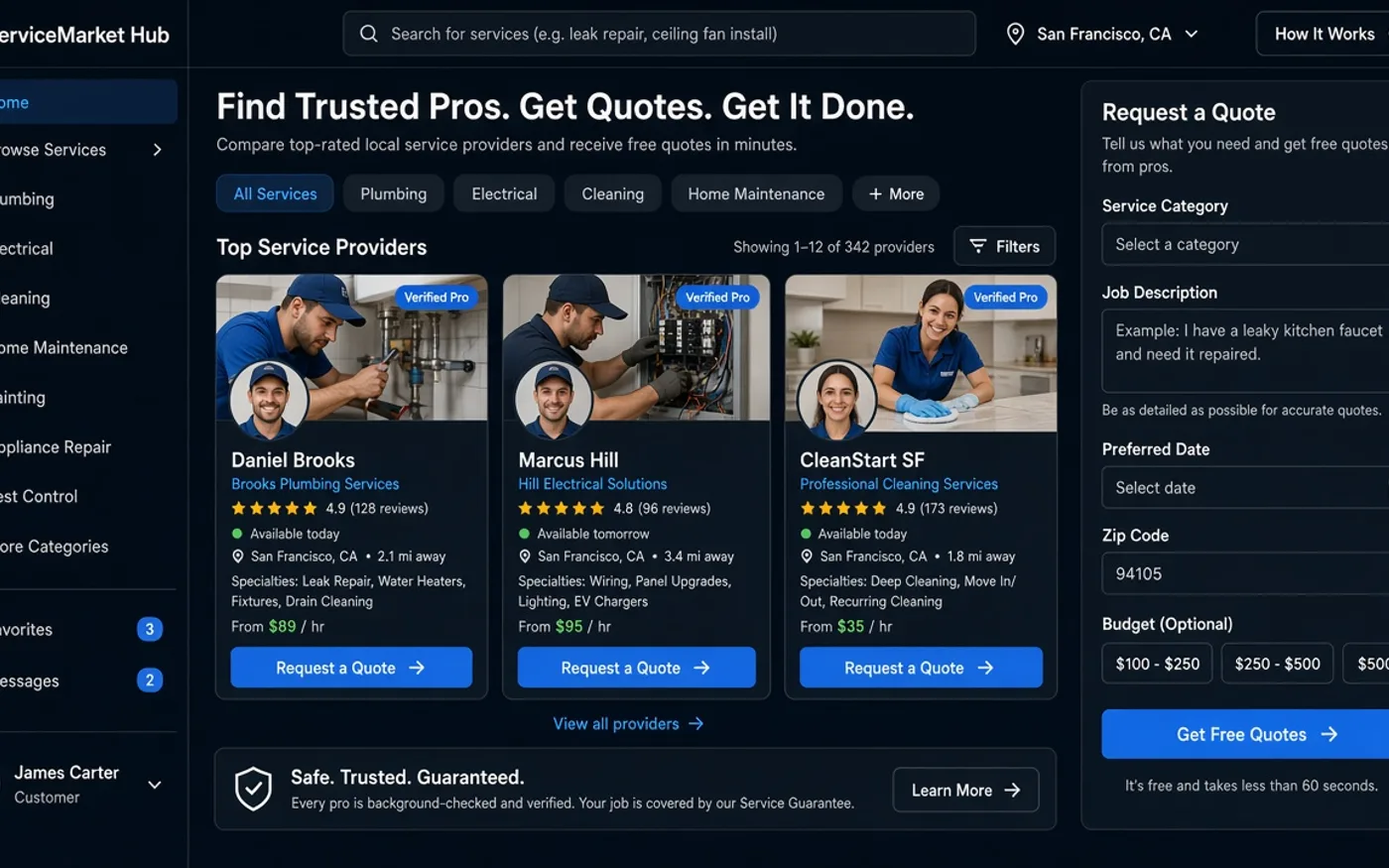
Task: Click Verified Pro badge on CleanStart SF card
Action: pos(1005,297)
